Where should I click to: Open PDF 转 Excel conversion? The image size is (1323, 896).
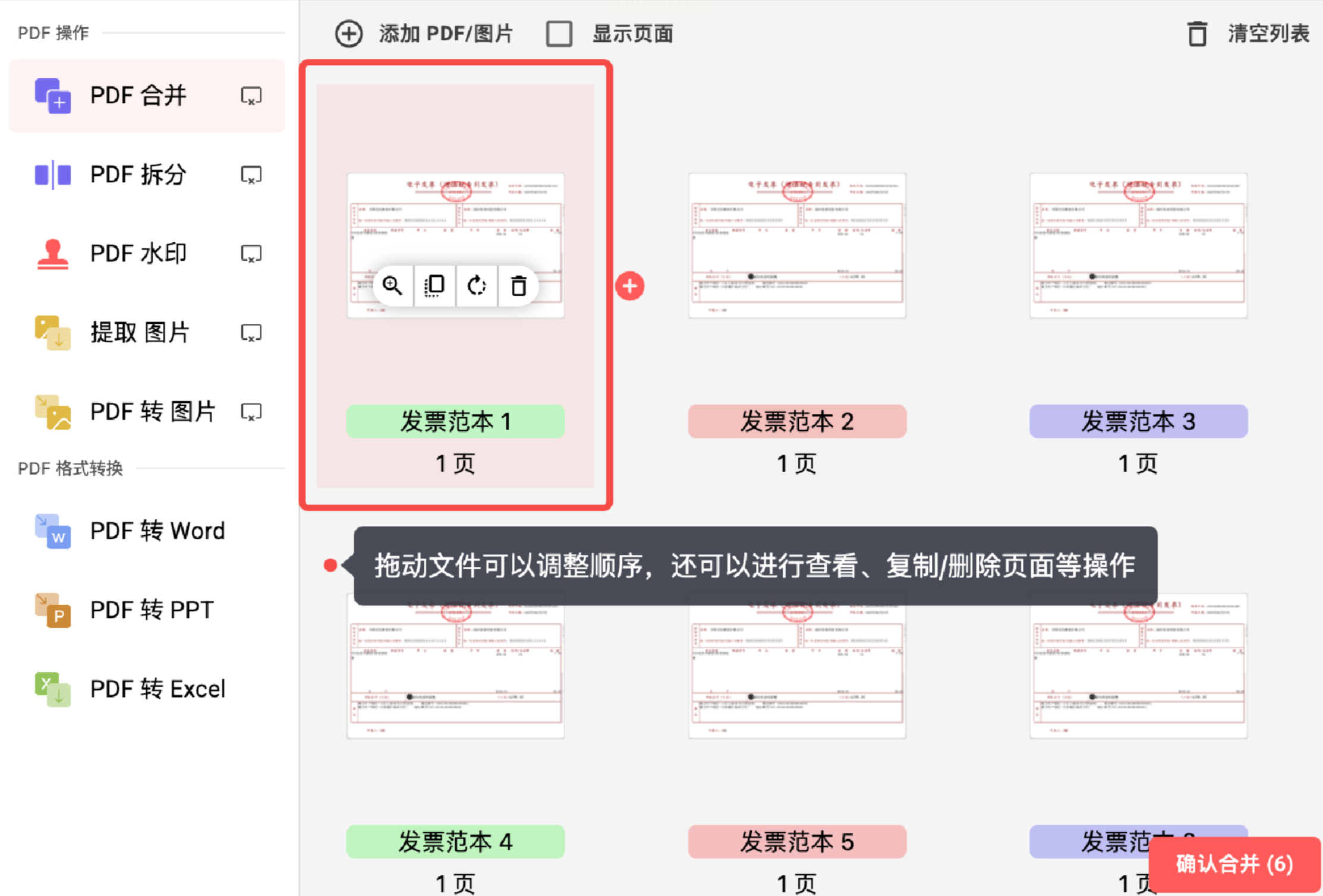(157, 689)
